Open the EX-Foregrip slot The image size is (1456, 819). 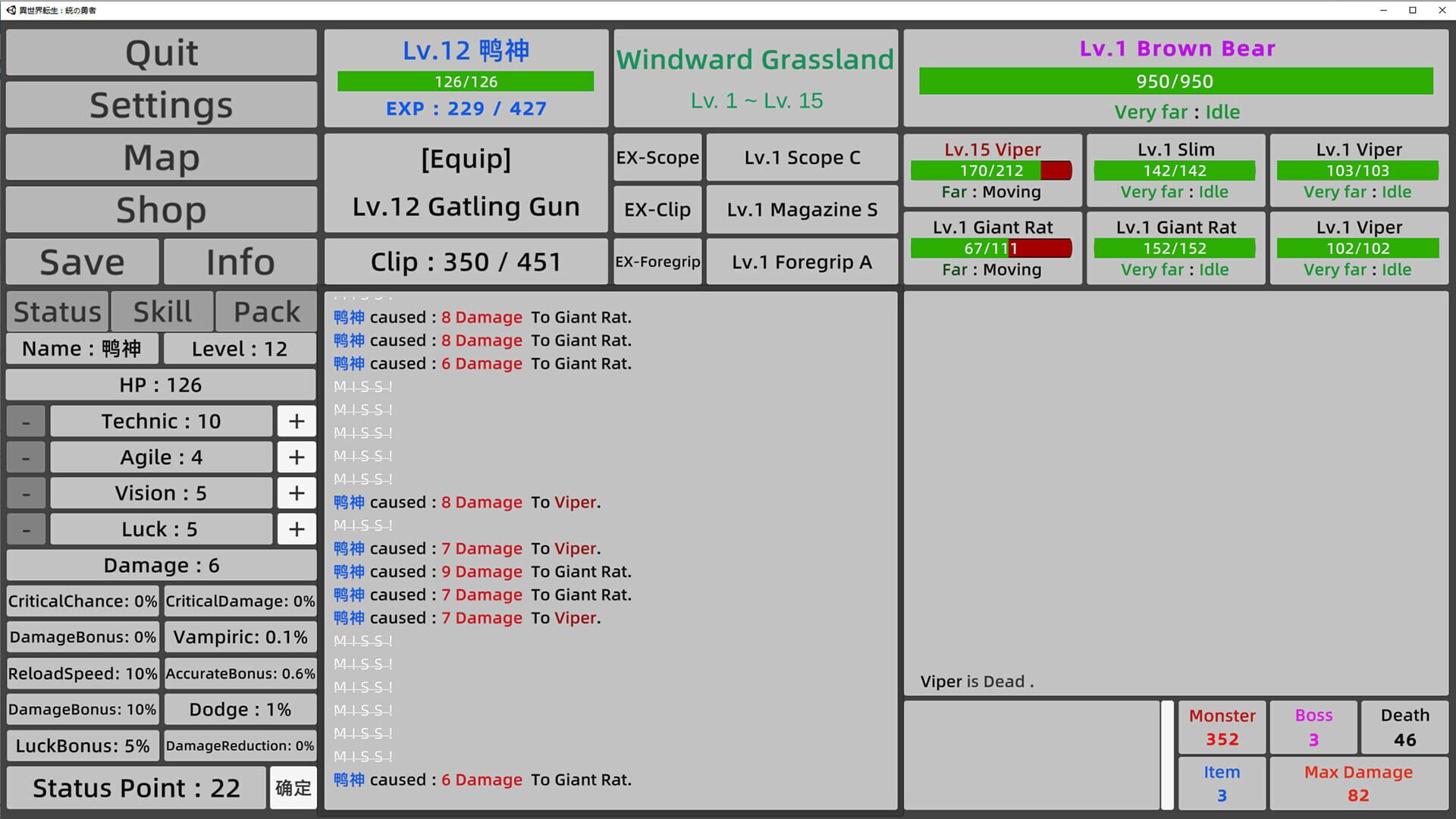[x=657, y=262]
